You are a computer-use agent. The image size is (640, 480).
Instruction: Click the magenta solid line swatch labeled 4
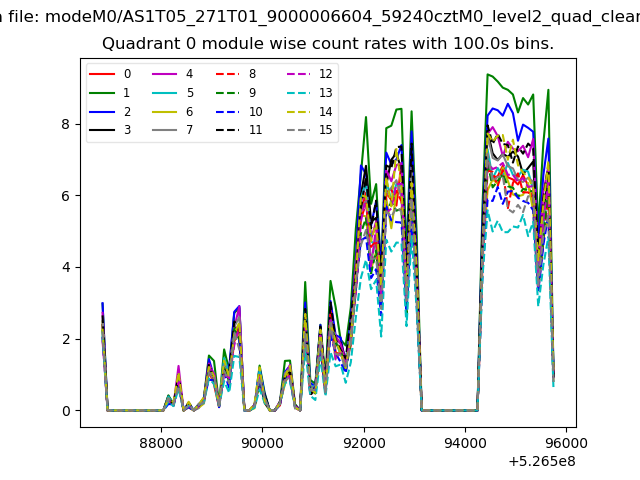[x=164, y=74]
